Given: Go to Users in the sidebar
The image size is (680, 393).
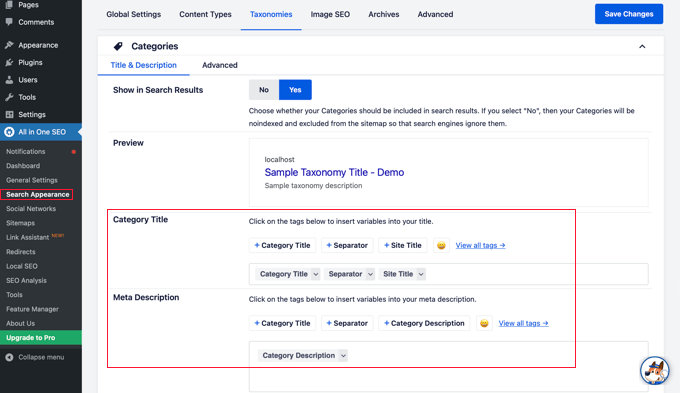Looking at the screenshot, I should pos(28,80).
